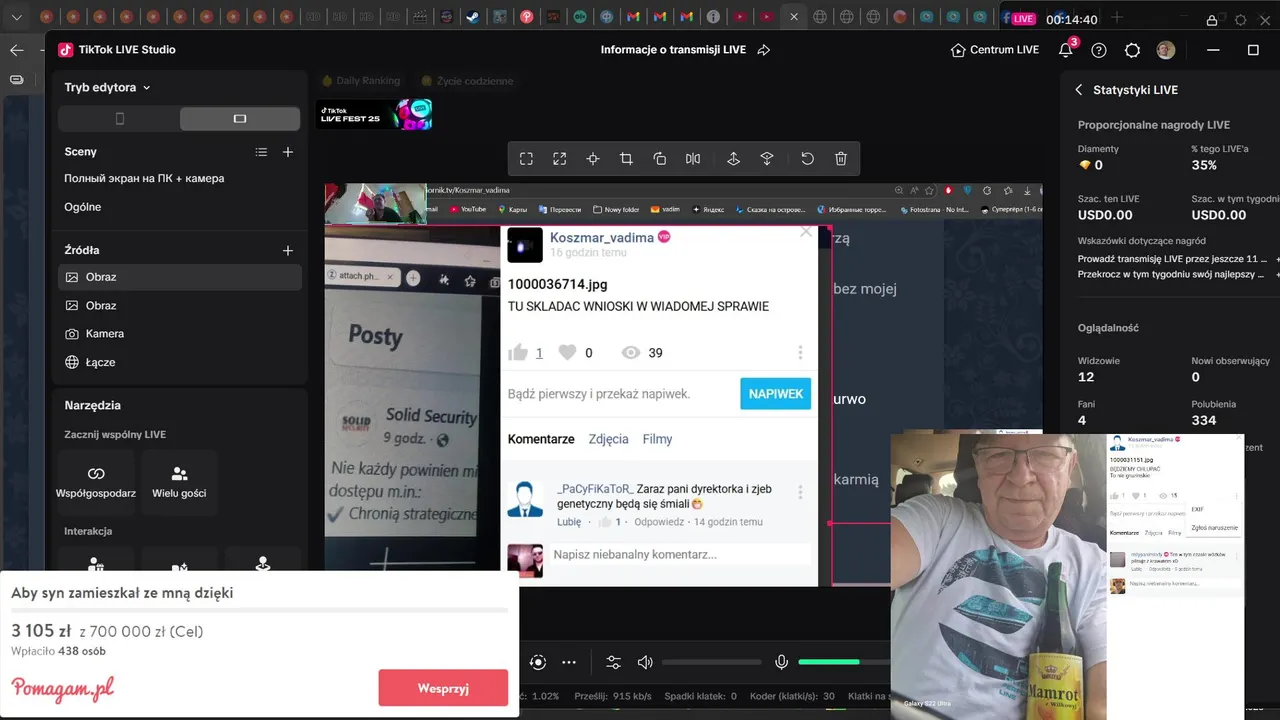
Task: Click the rotate source icon
Action: pos(660,159)
